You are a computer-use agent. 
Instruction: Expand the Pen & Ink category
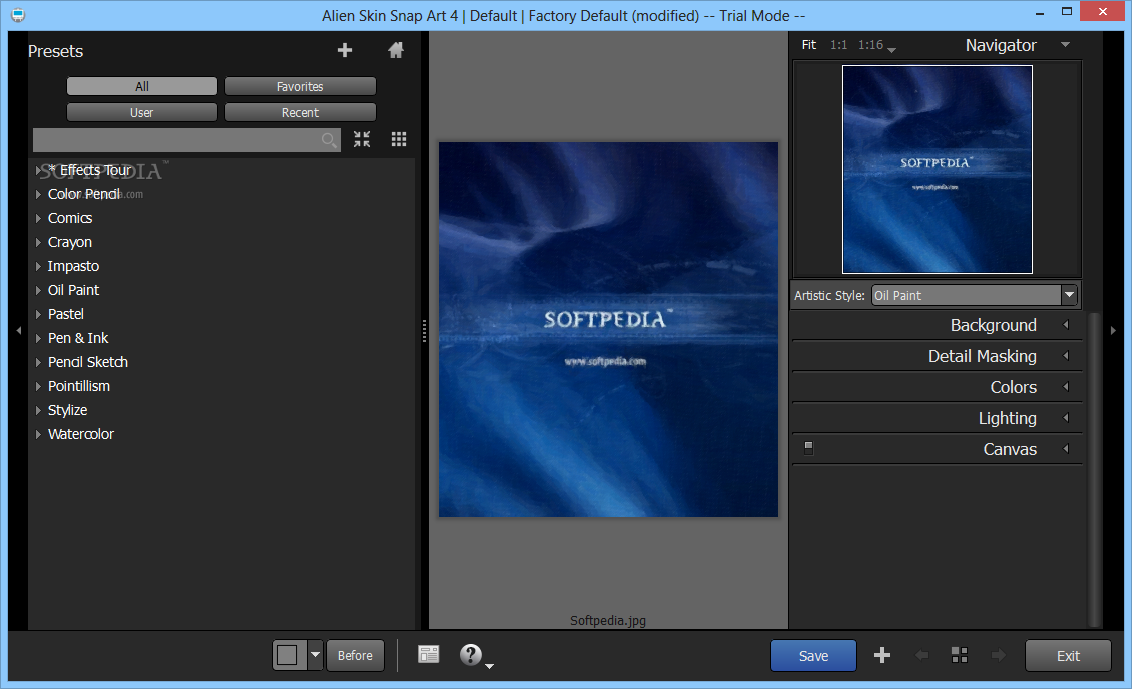coord(38,338)
